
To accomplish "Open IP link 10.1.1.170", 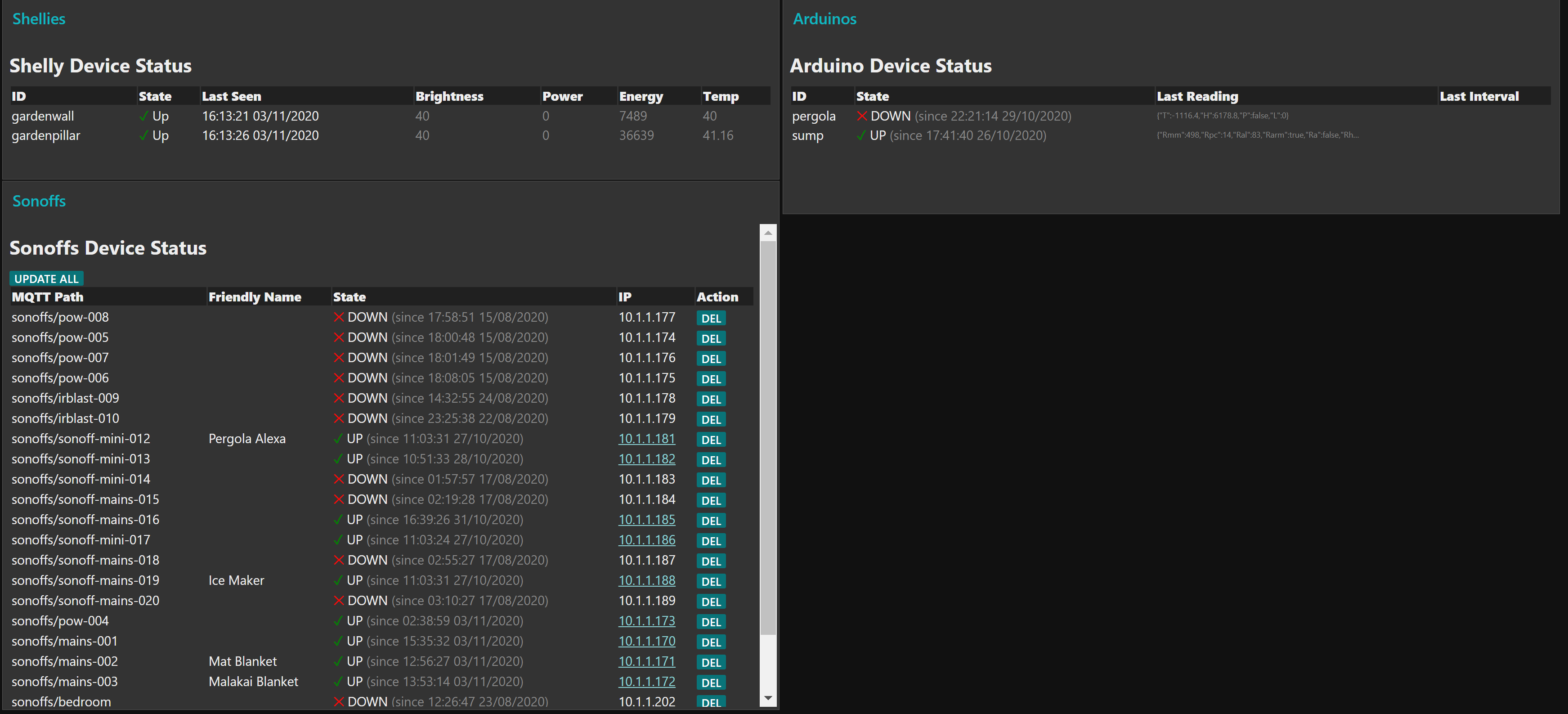I will point(646,641).
